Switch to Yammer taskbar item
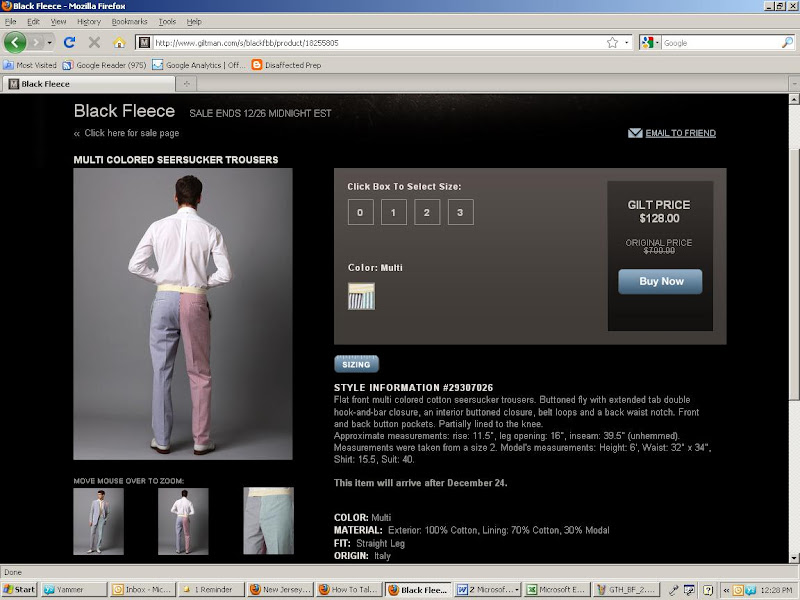This screenshot has width=800, height=600. tap(74, 589)
